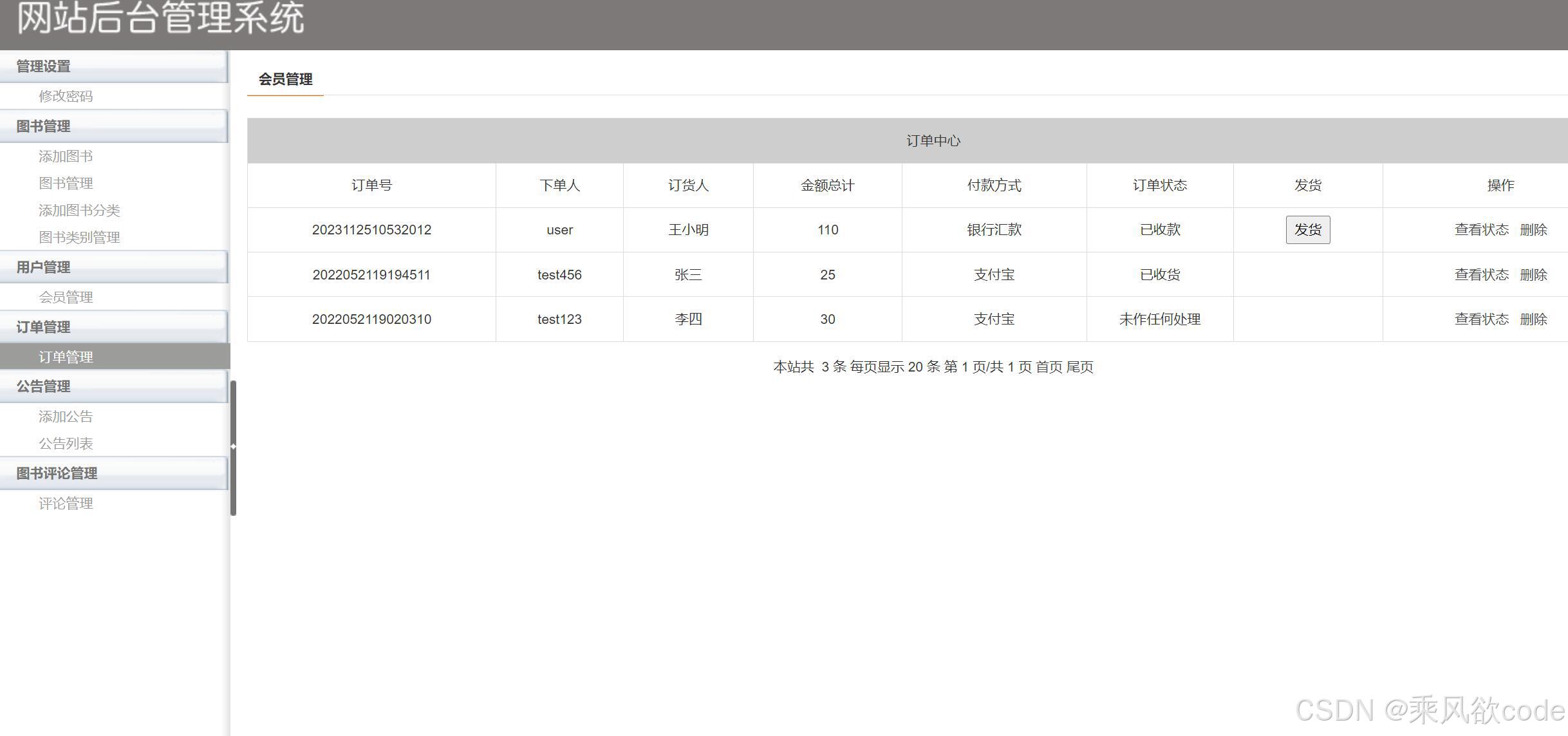Image resolution: width=1568 pixels, height=736 pixels.
Task: Delete order placed by test456
Action: (1533, 275)
